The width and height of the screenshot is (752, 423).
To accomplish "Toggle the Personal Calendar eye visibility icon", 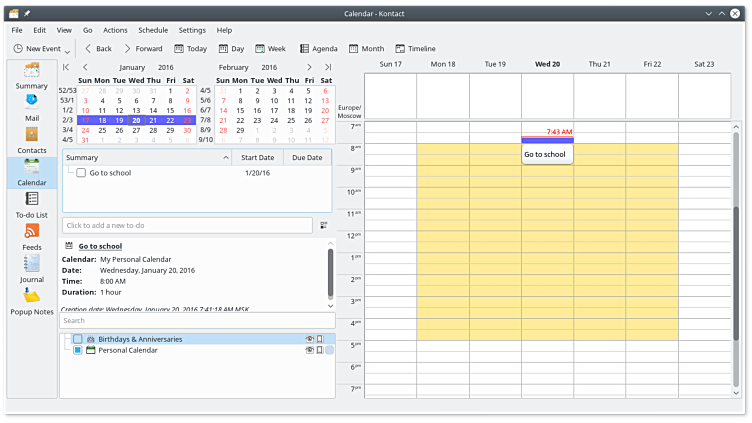I will [x=309, y=350].
